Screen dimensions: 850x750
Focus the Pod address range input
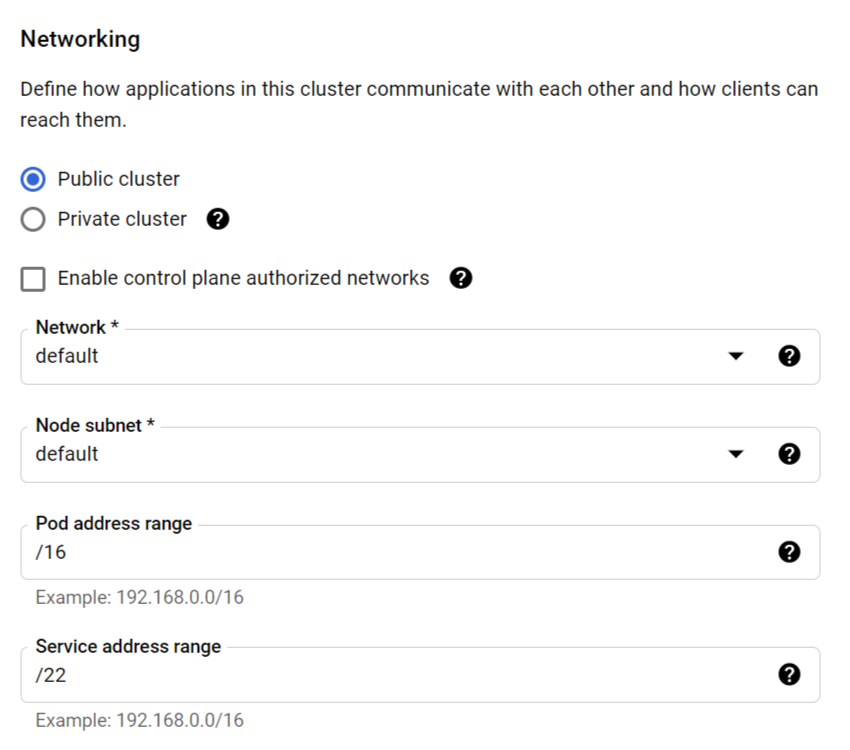pyautogui.click(x=420, y=552)
